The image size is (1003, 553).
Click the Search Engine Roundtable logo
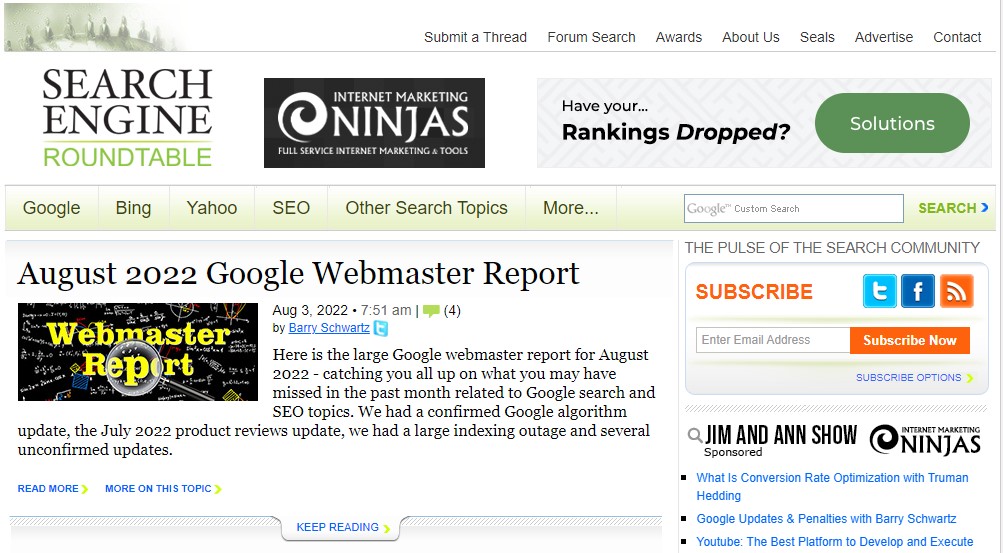(x=127, y=118)
